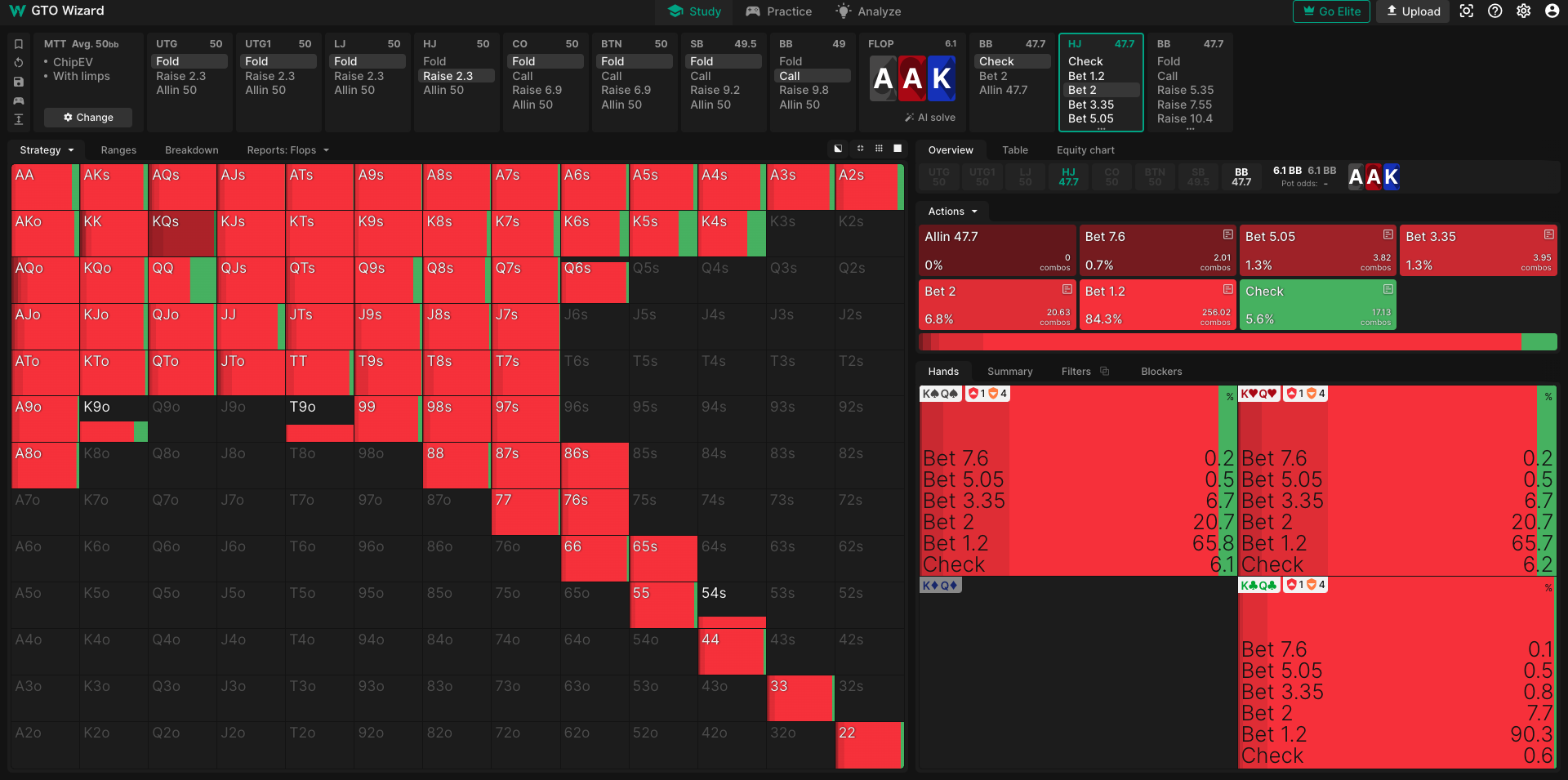The width and height of the screenshot is (1568, 780).
Task: Click the AI solve wand icon
Action: 909,118
